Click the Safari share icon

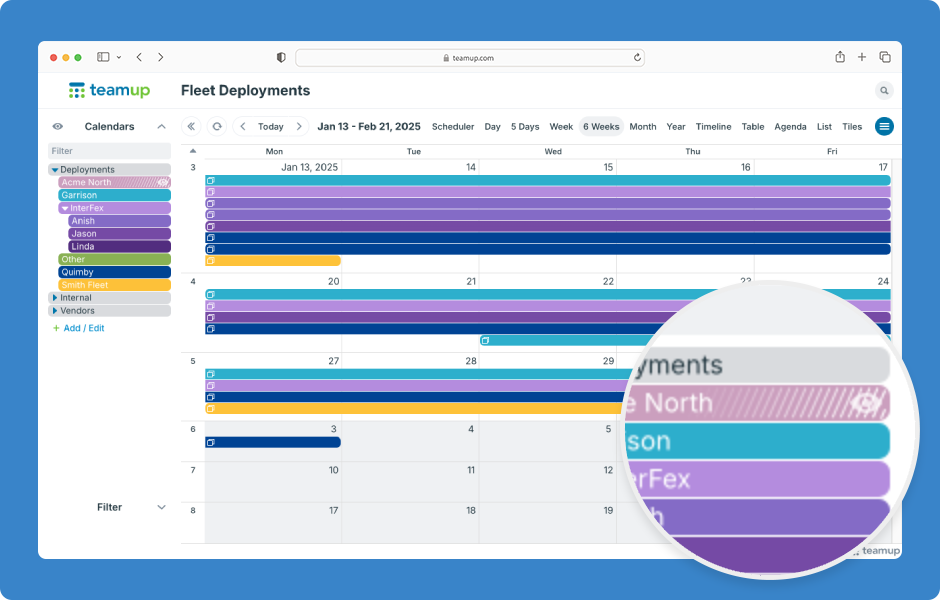(x=840, y=57)
